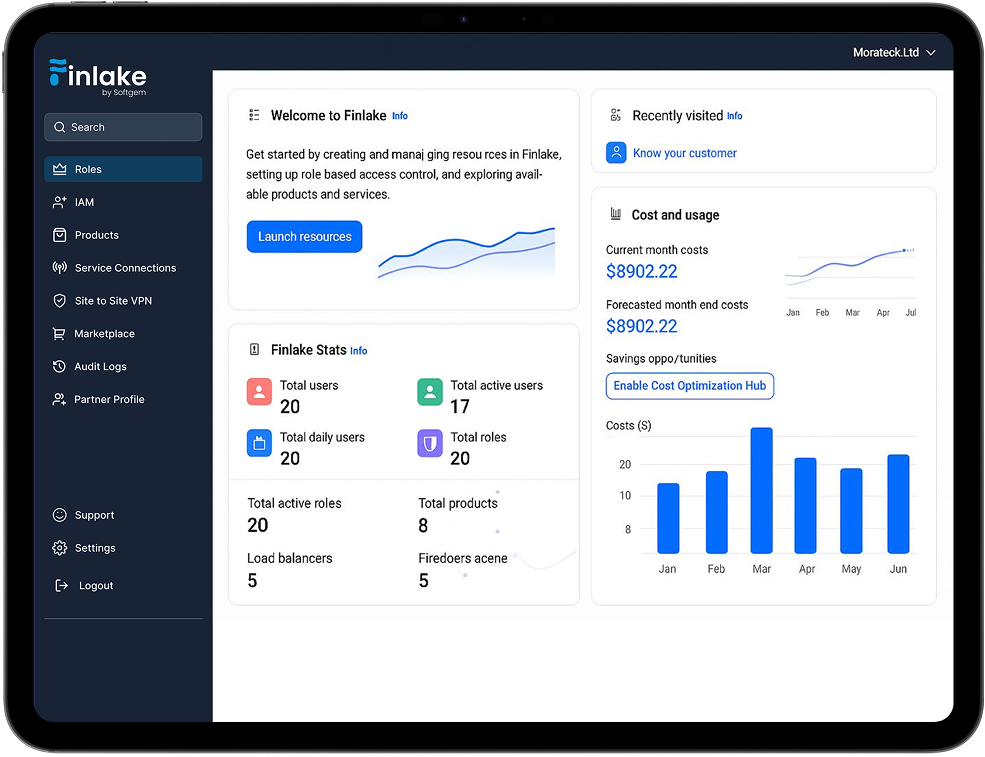Screen dimensions: 985x757
Task: Go to Service Connections page
Action: [123, 268]
